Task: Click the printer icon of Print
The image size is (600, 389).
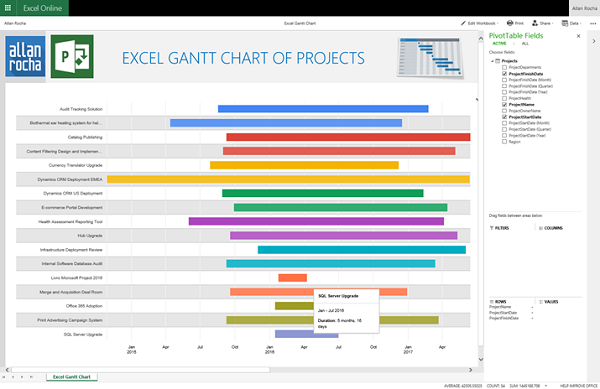Action: tap(510, 23)
